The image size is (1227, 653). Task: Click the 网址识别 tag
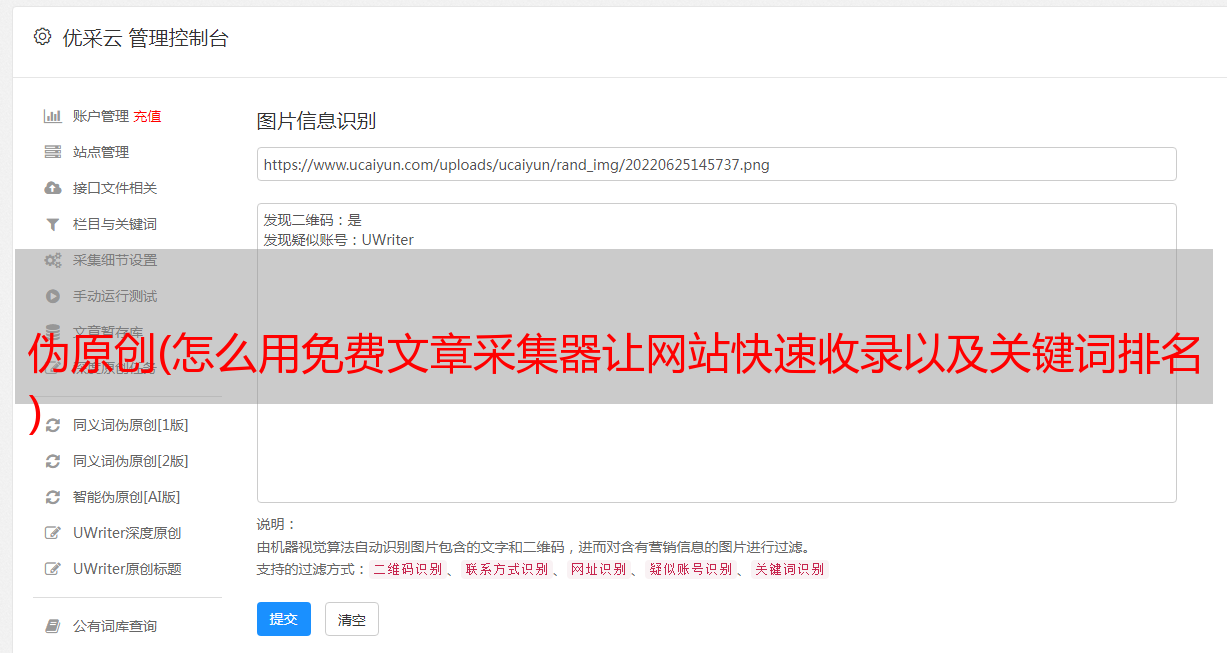pyautogui.click(x=598, y=569)
